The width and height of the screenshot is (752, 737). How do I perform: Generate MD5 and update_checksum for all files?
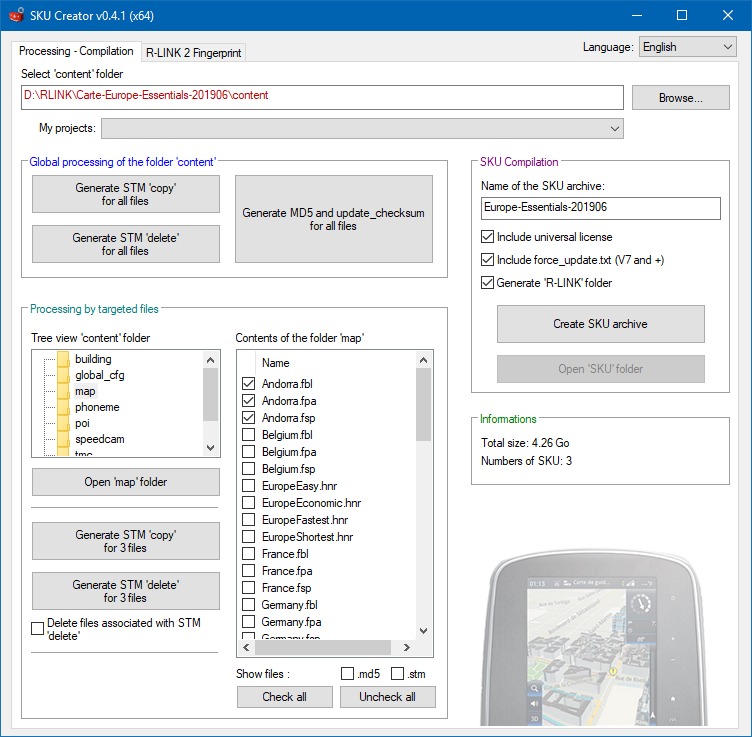[x=333, y=219]
